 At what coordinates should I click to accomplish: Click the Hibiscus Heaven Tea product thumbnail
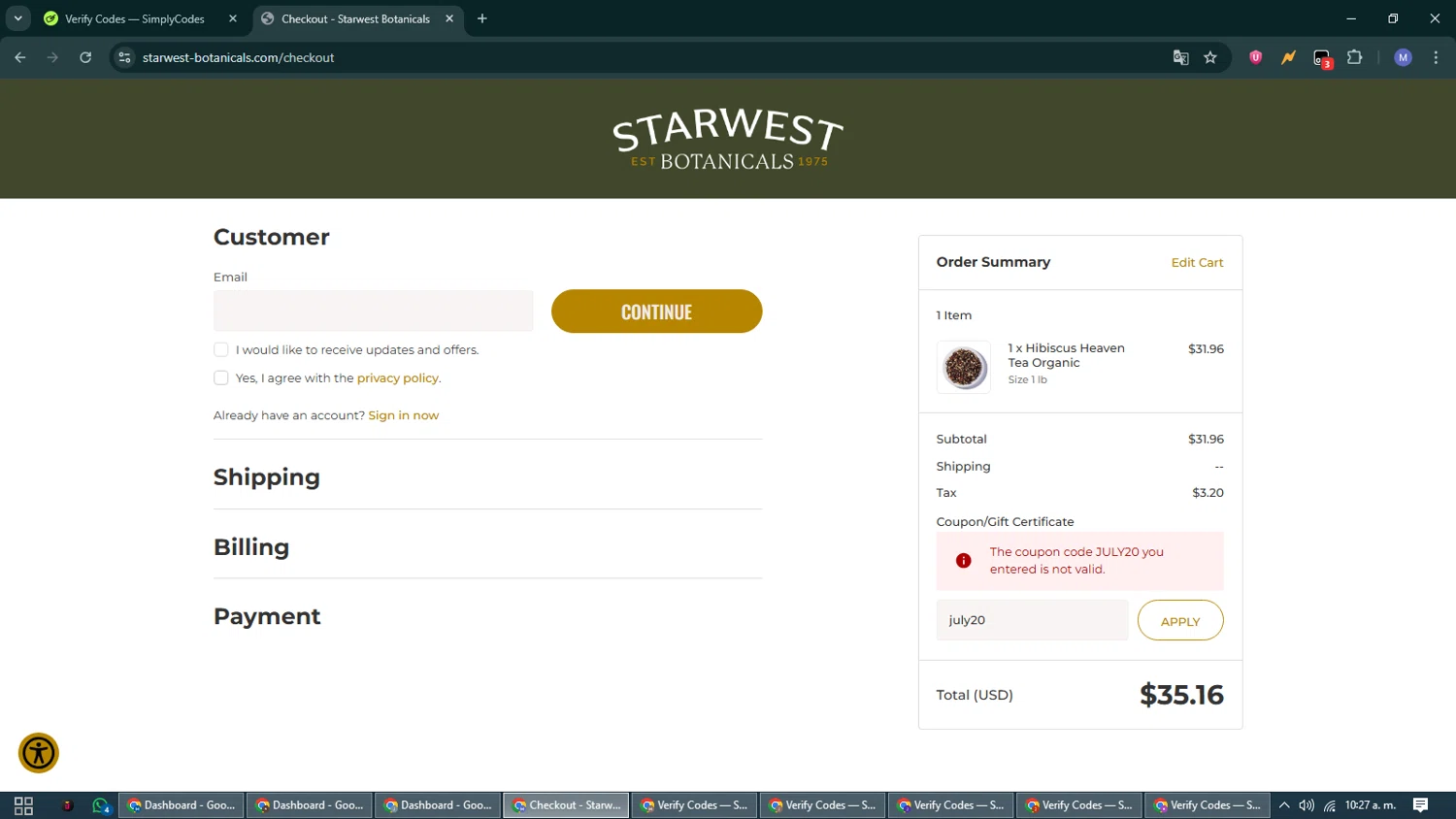click(x=964, y=367)
